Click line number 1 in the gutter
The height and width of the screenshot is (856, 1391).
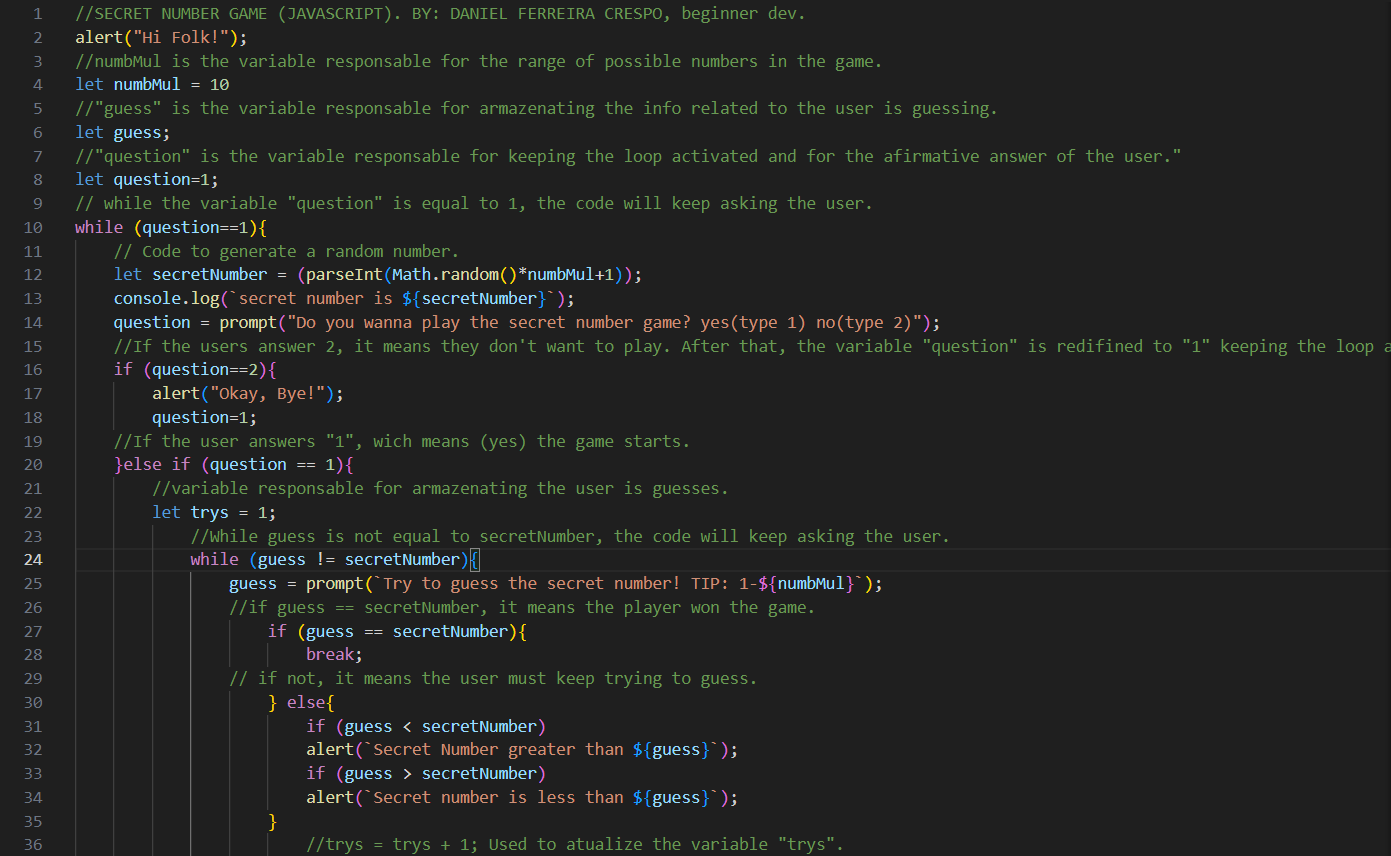pyautogui.click(x=38, y=14)
